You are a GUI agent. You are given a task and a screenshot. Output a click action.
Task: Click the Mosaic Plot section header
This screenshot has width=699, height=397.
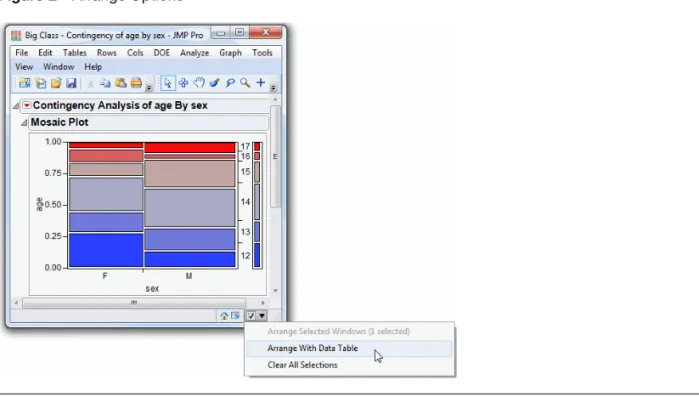pyautogui.click(x=148, y=123)
